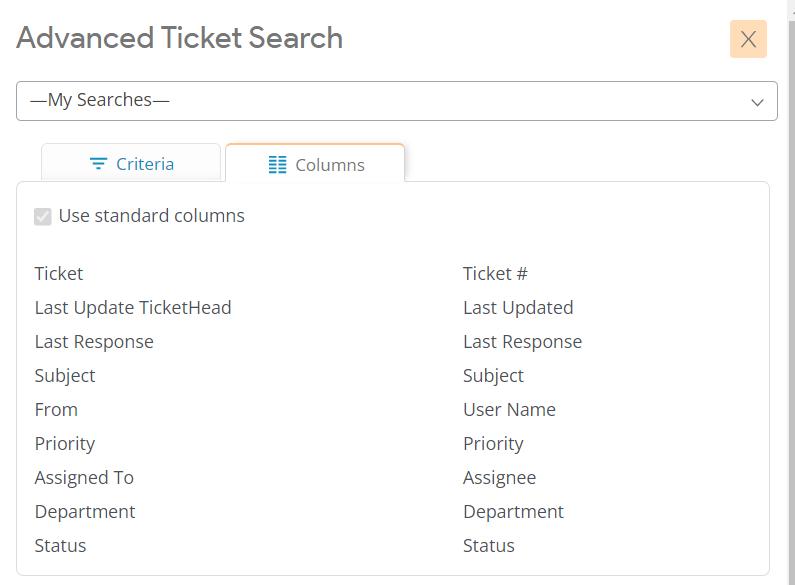Click the Use standard columns label

point(151,216)
